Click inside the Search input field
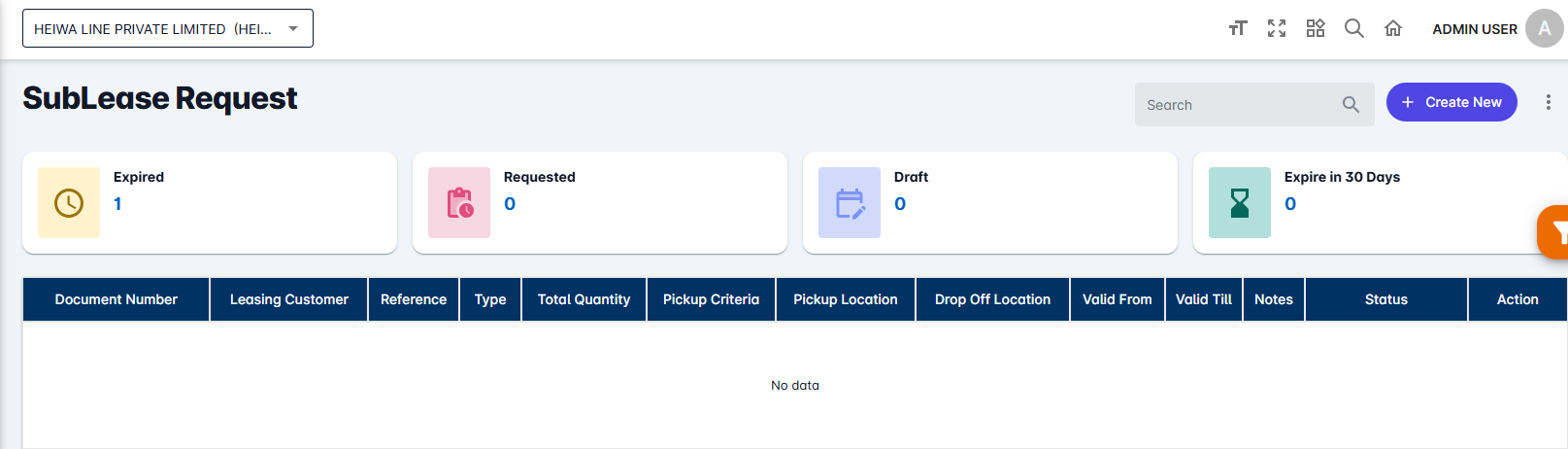The width and height of the screenshot is (1568, 449). coord(1235,105)
